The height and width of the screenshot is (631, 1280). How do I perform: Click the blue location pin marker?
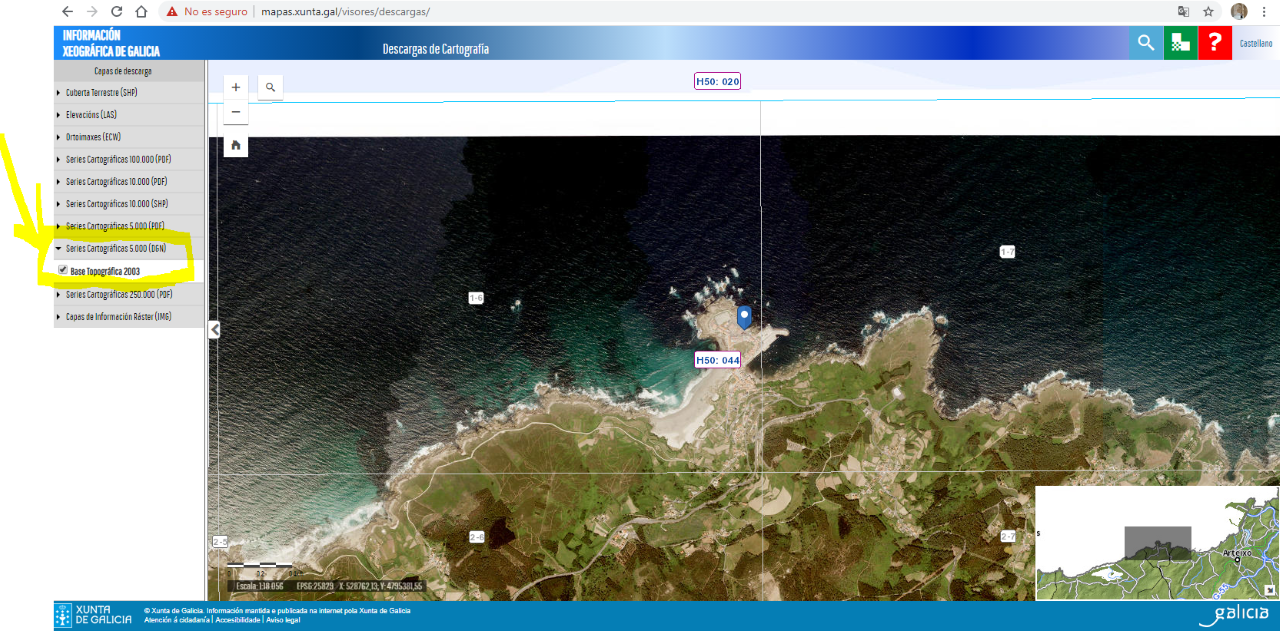click(744, 316)
